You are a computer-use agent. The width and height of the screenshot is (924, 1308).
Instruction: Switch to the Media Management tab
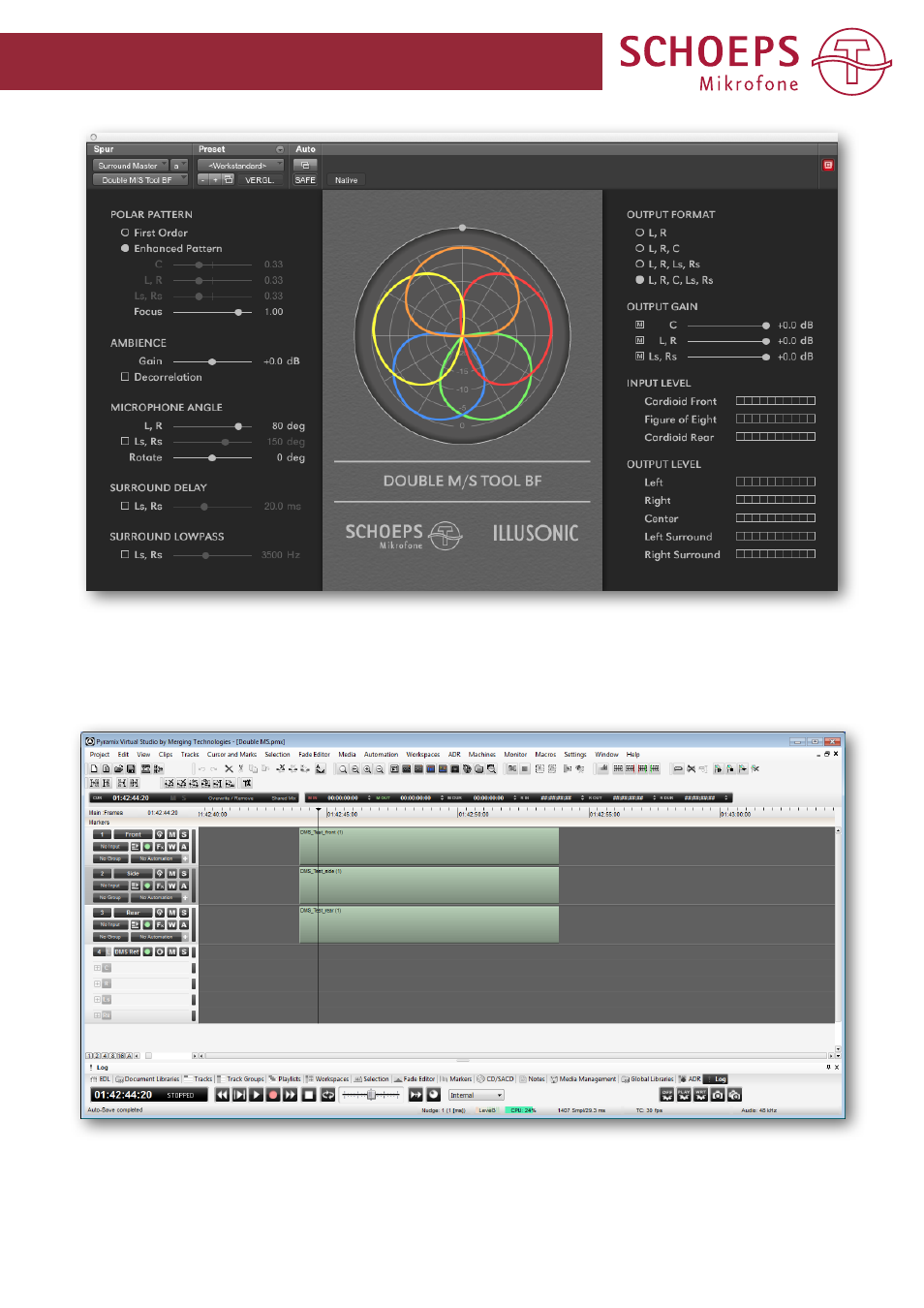583,1078
